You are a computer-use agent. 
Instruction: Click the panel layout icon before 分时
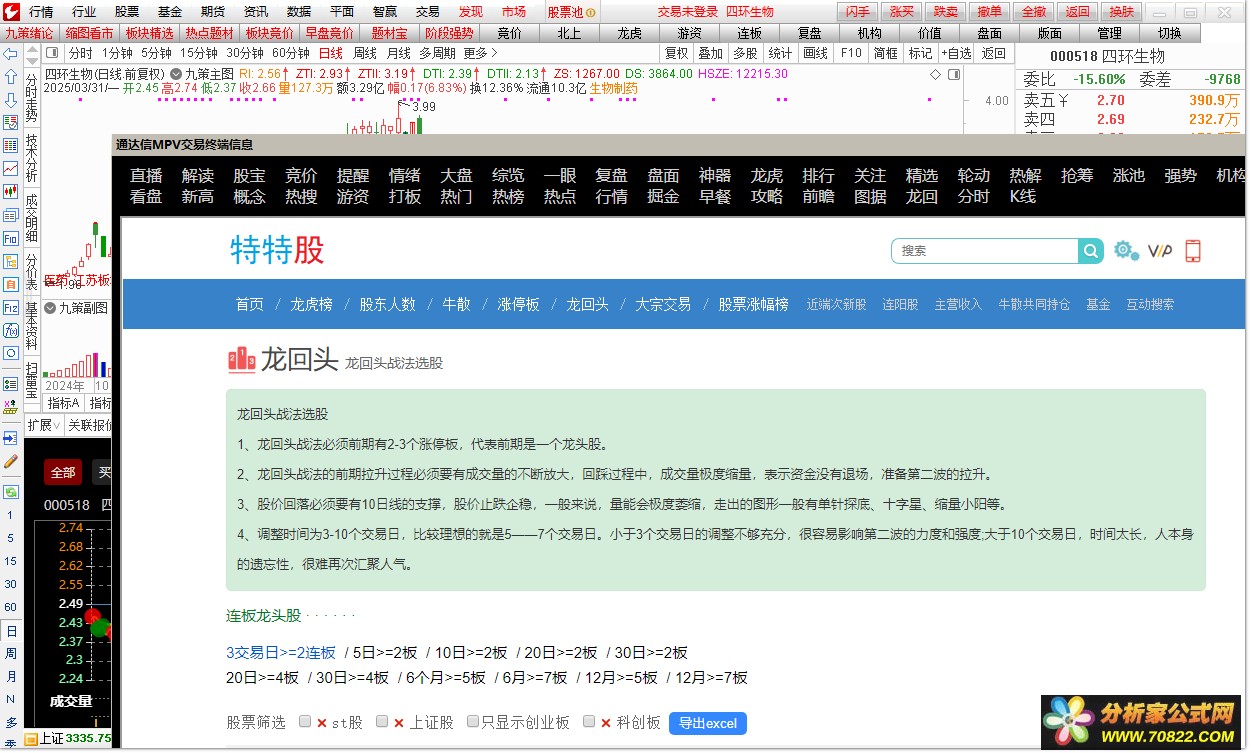53,53
